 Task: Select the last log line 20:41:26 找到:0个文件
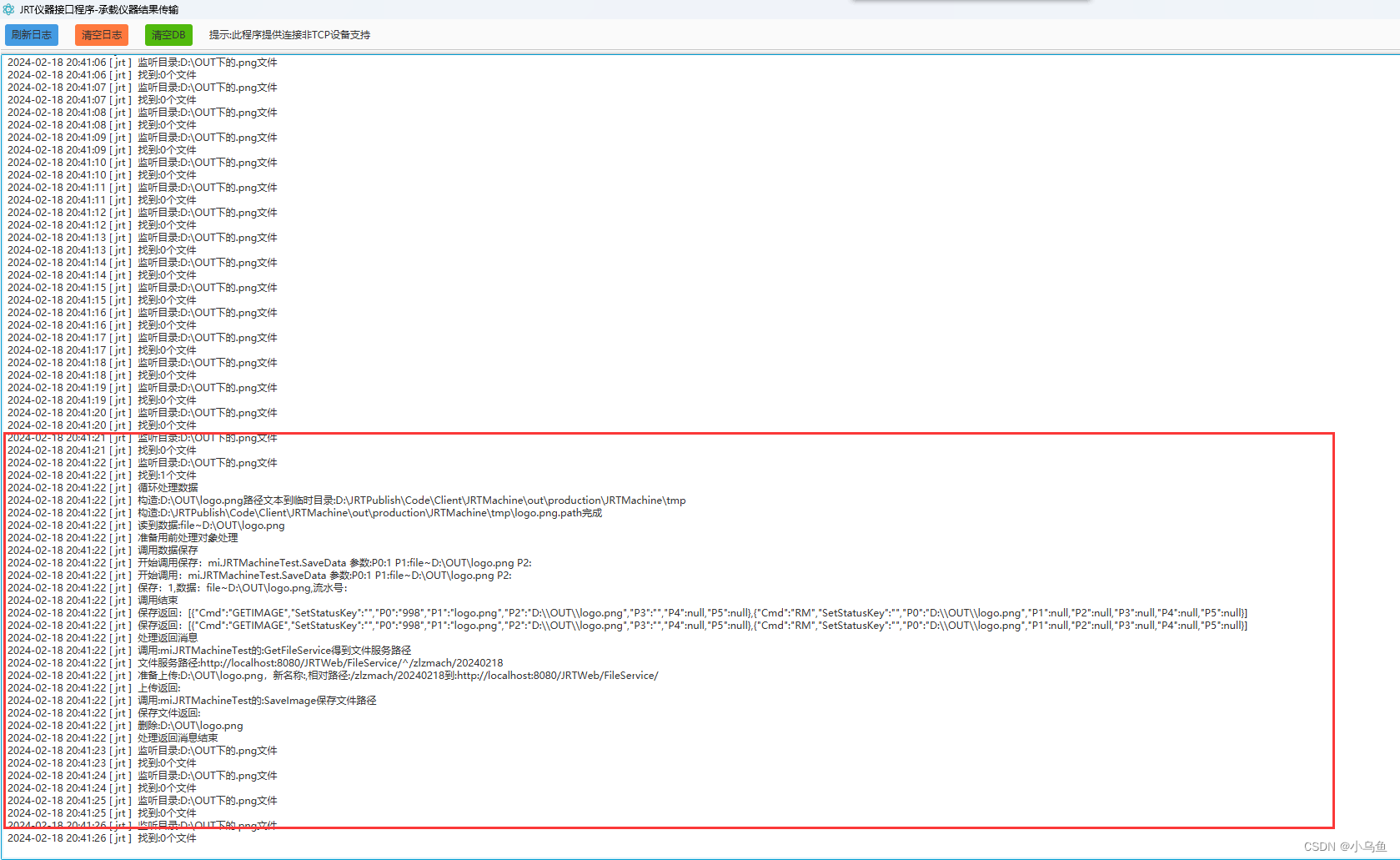[102, 838]
